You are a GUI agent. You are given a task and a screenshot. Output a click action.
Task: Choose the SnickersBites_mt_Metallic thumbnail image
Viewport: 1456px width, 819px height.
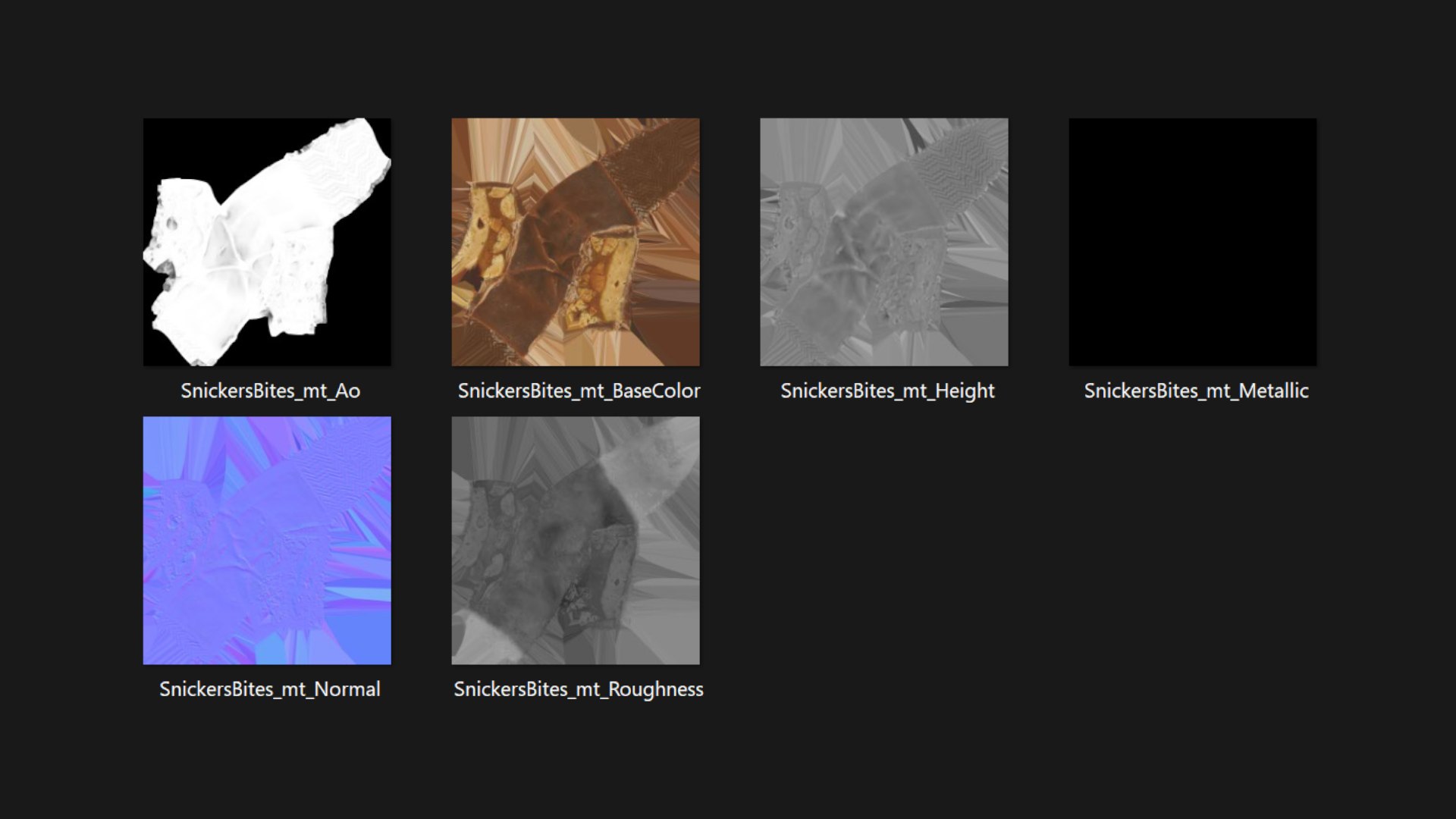coord(1193,242)
